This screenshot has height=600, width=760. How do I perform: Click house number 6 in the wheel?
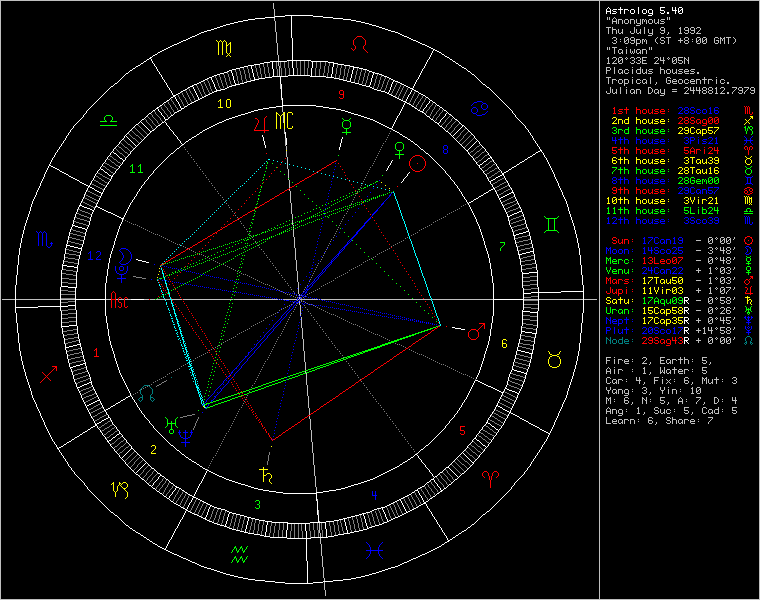tap(504, 344)
